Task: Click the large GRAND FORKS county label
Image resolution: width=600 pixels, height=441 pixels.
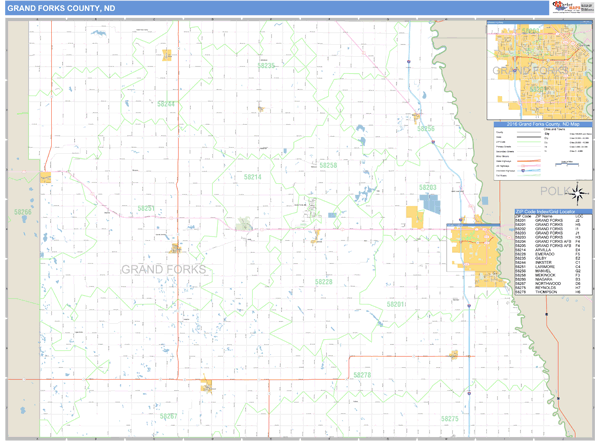Action: point(163,270)
